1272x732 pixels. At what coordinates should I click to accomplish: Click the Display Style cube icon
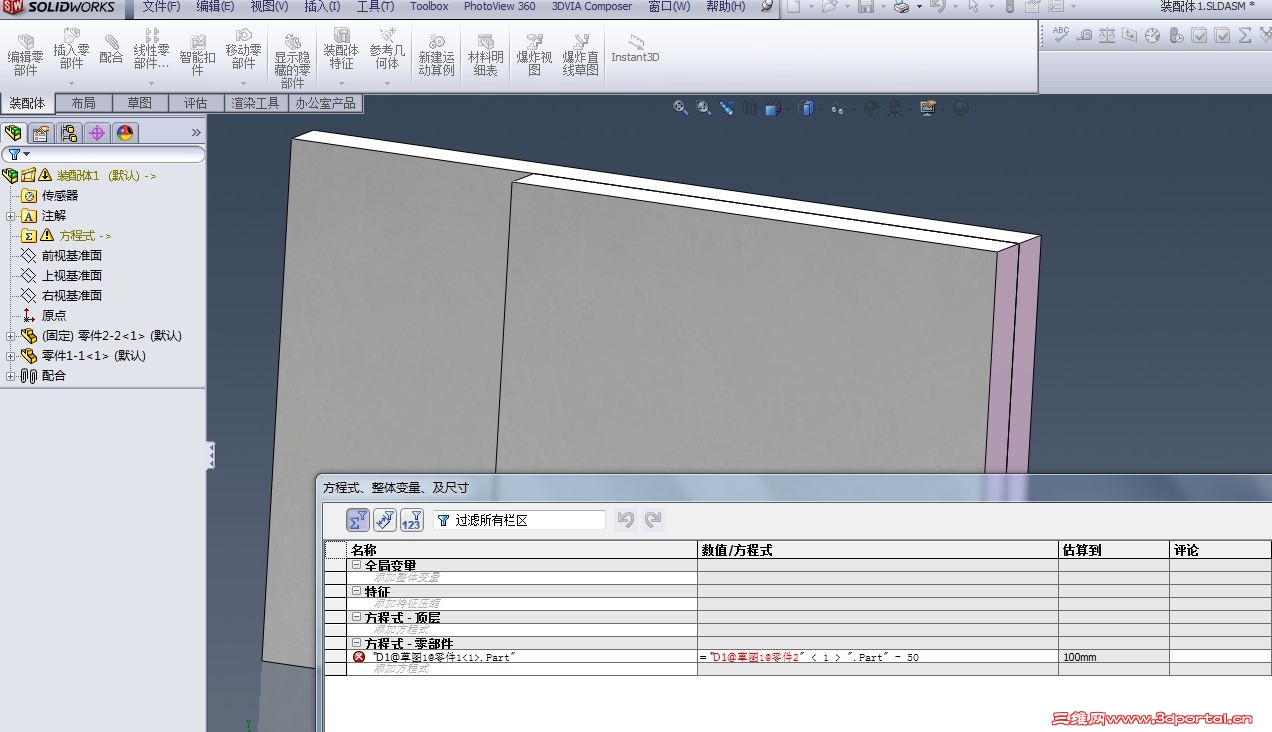[x=806, y=108]
